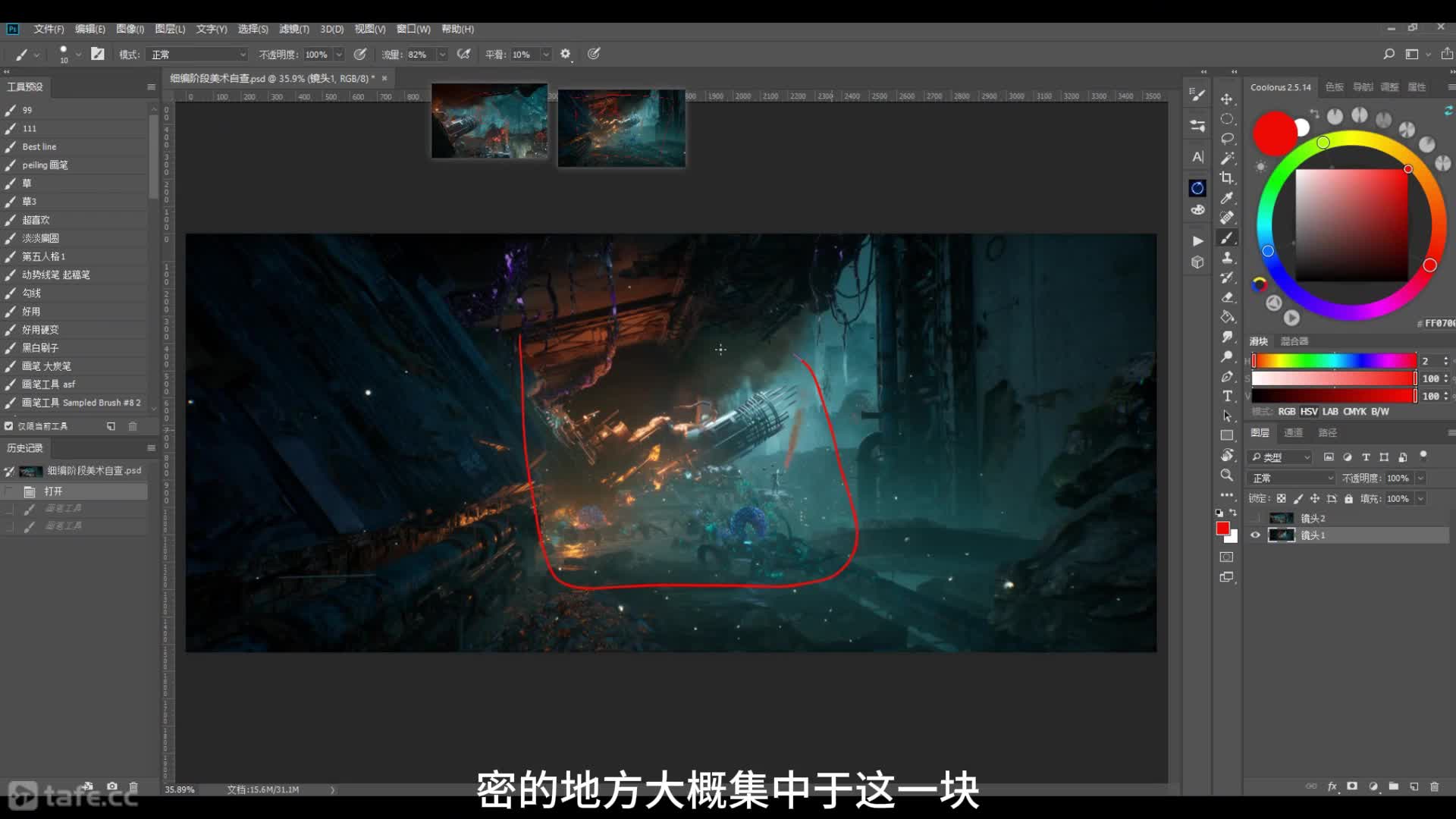1456x819 pixels.
Task: Select the Smudge tool
Action: [x=1226, y=337]
